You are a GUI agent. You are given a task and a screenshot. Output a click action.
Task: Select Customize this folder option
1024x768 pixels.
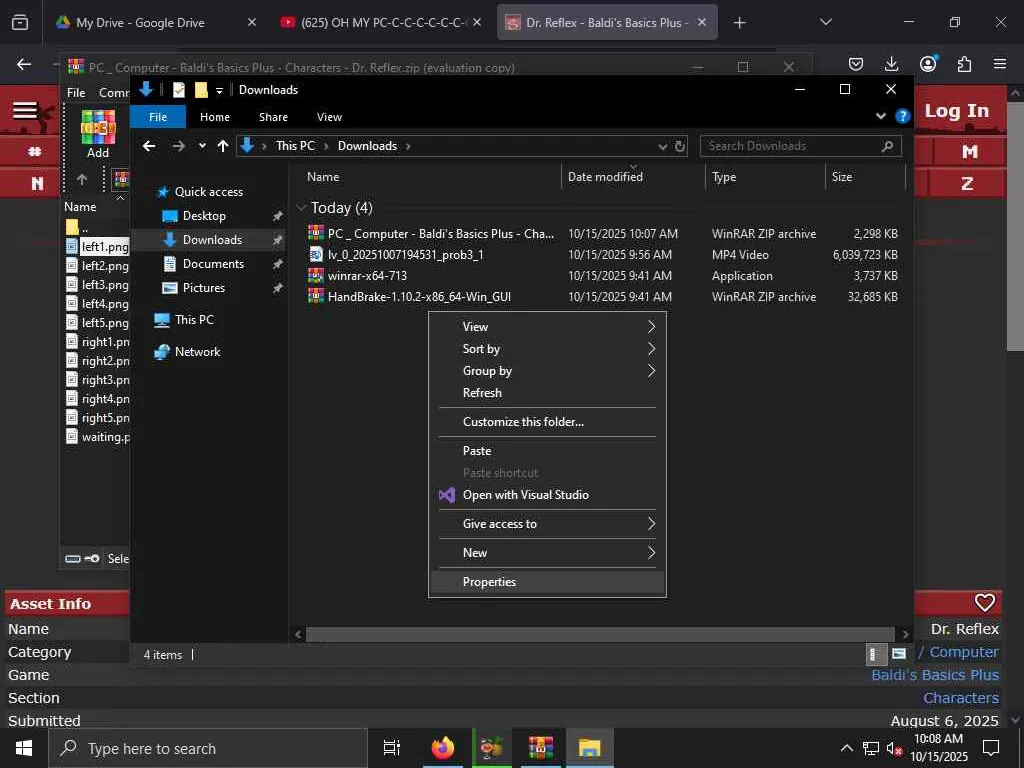tap(547, 422)
